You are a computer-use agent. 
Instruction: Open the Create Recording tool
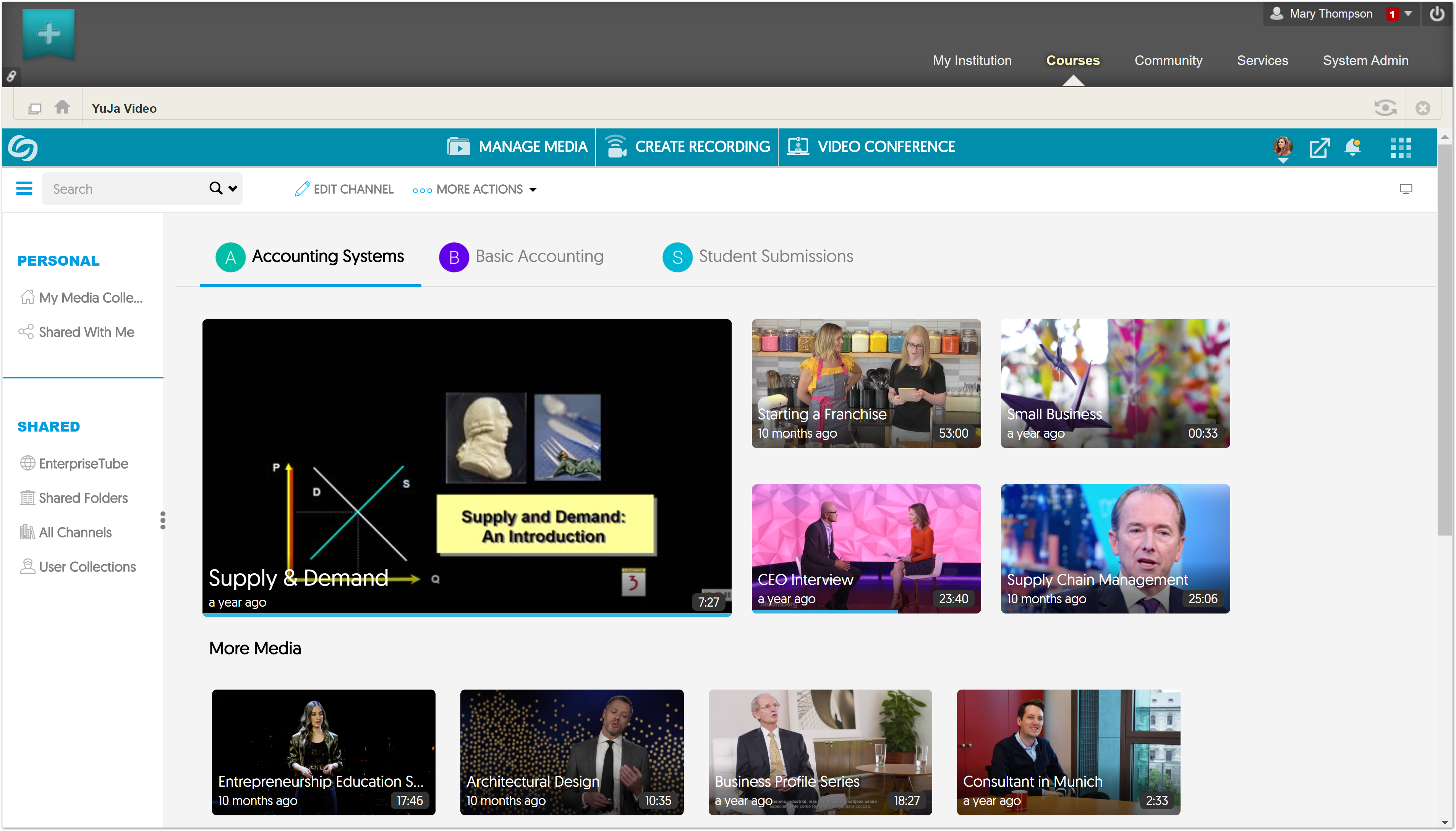pos(685,147)
